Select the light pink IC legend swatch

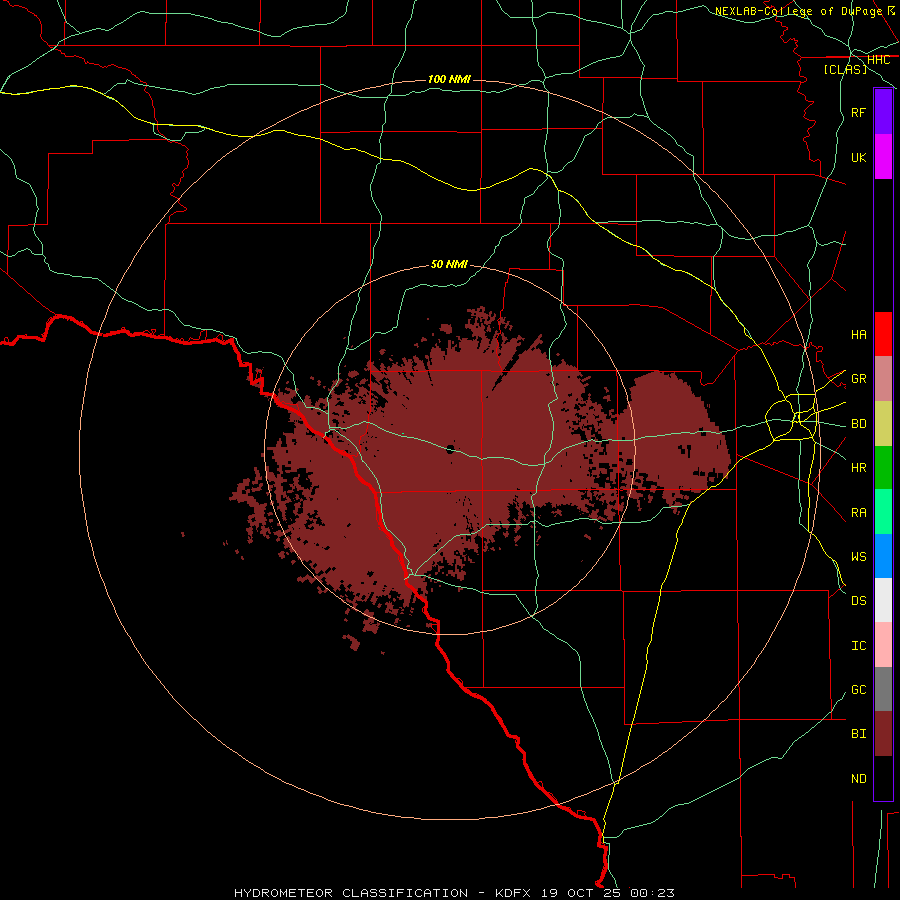883,645
